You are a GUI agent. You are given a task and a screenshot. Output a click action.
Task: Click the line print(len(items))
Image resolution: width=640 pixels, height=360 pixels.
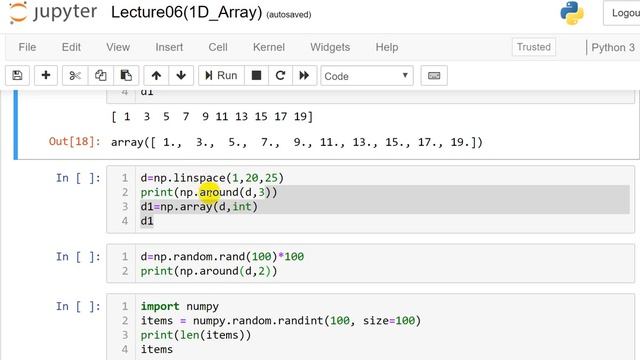point(196,335)
